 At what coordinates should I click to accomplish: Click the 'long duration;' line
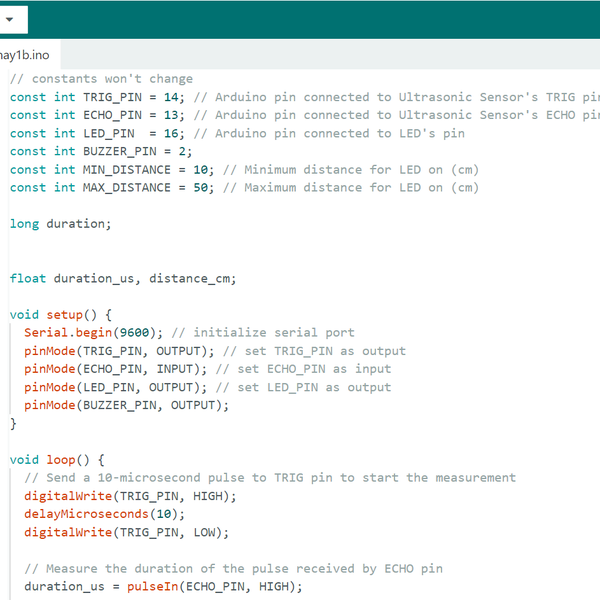pyautogui.click(x=60, y=224)
